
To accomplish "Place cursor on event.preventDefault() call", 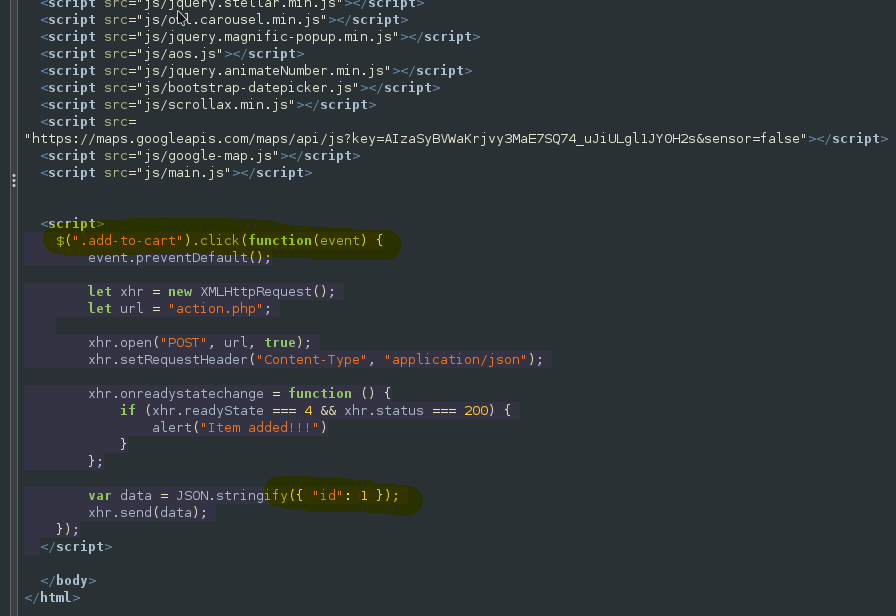I will click(179, 258).
